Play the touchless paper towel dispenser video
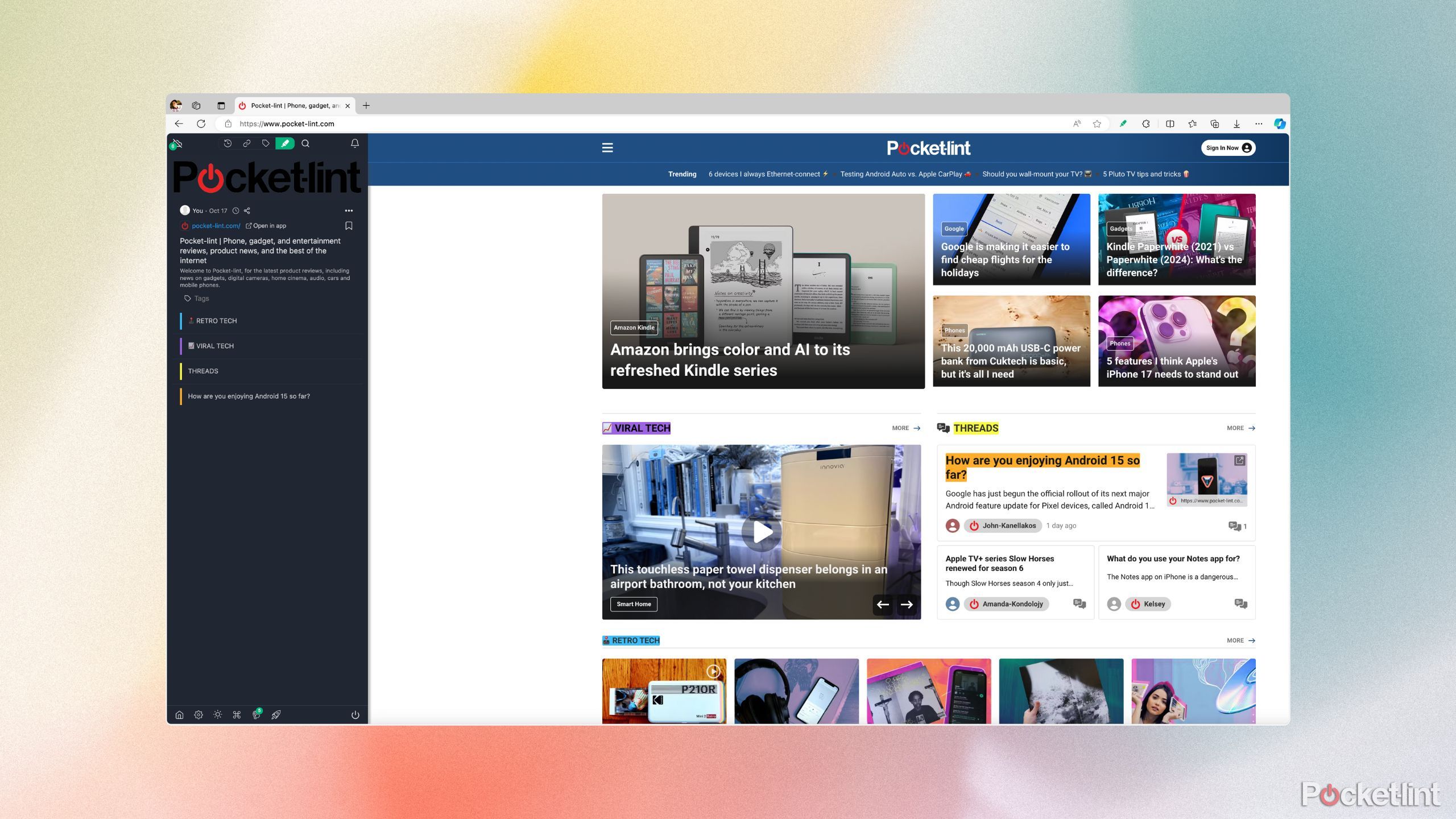 [762, 532]
